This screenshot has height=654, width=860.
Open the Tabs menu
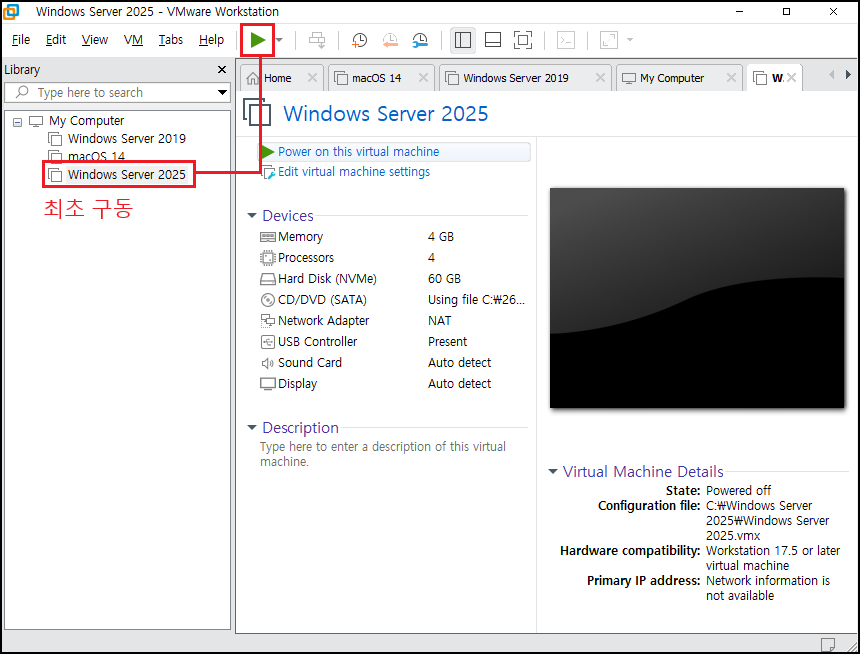click(171, 40)
